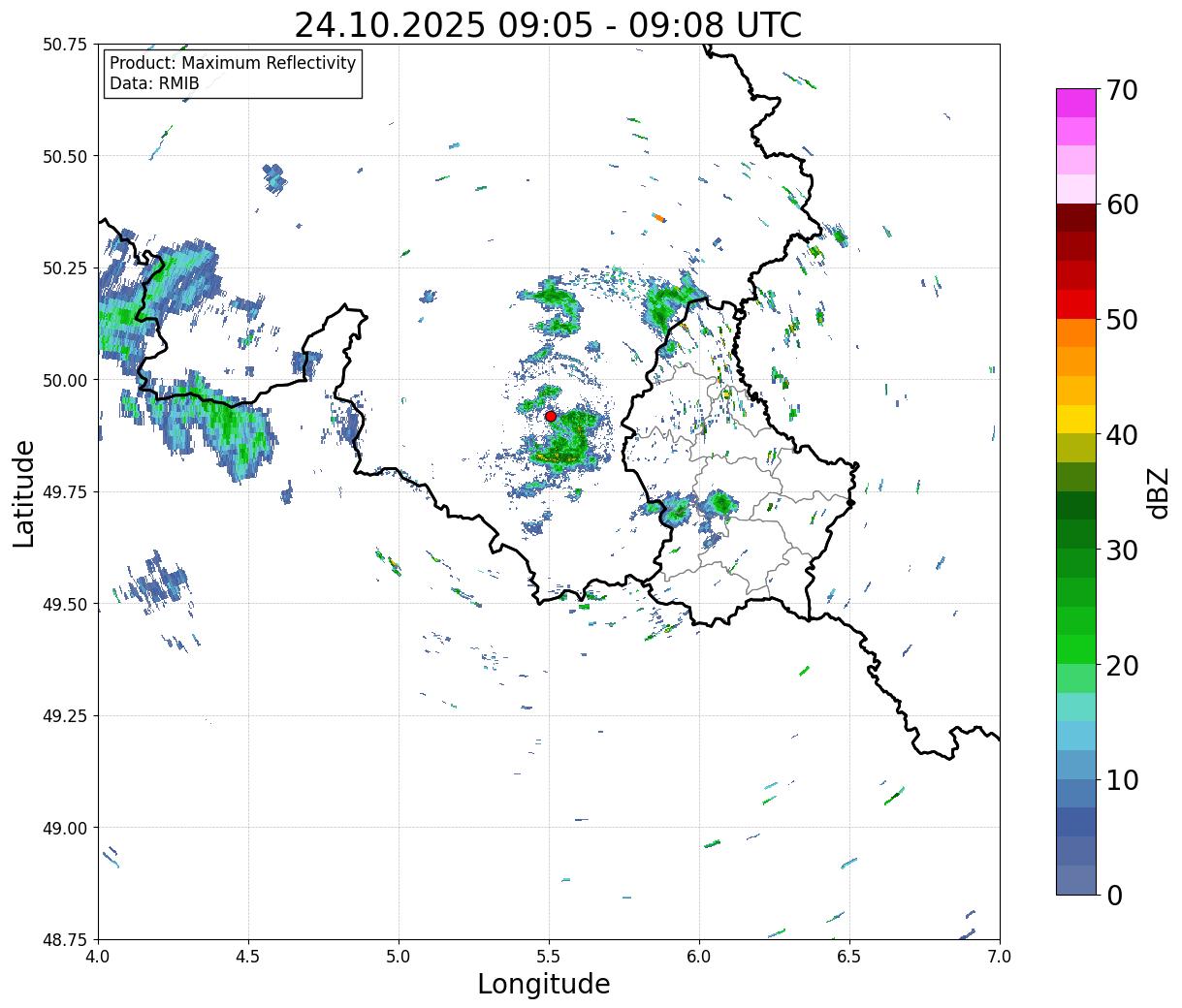1182x1008 pixels.
Task: Click the latitude tick label 49.25
Action: (65, 716)
